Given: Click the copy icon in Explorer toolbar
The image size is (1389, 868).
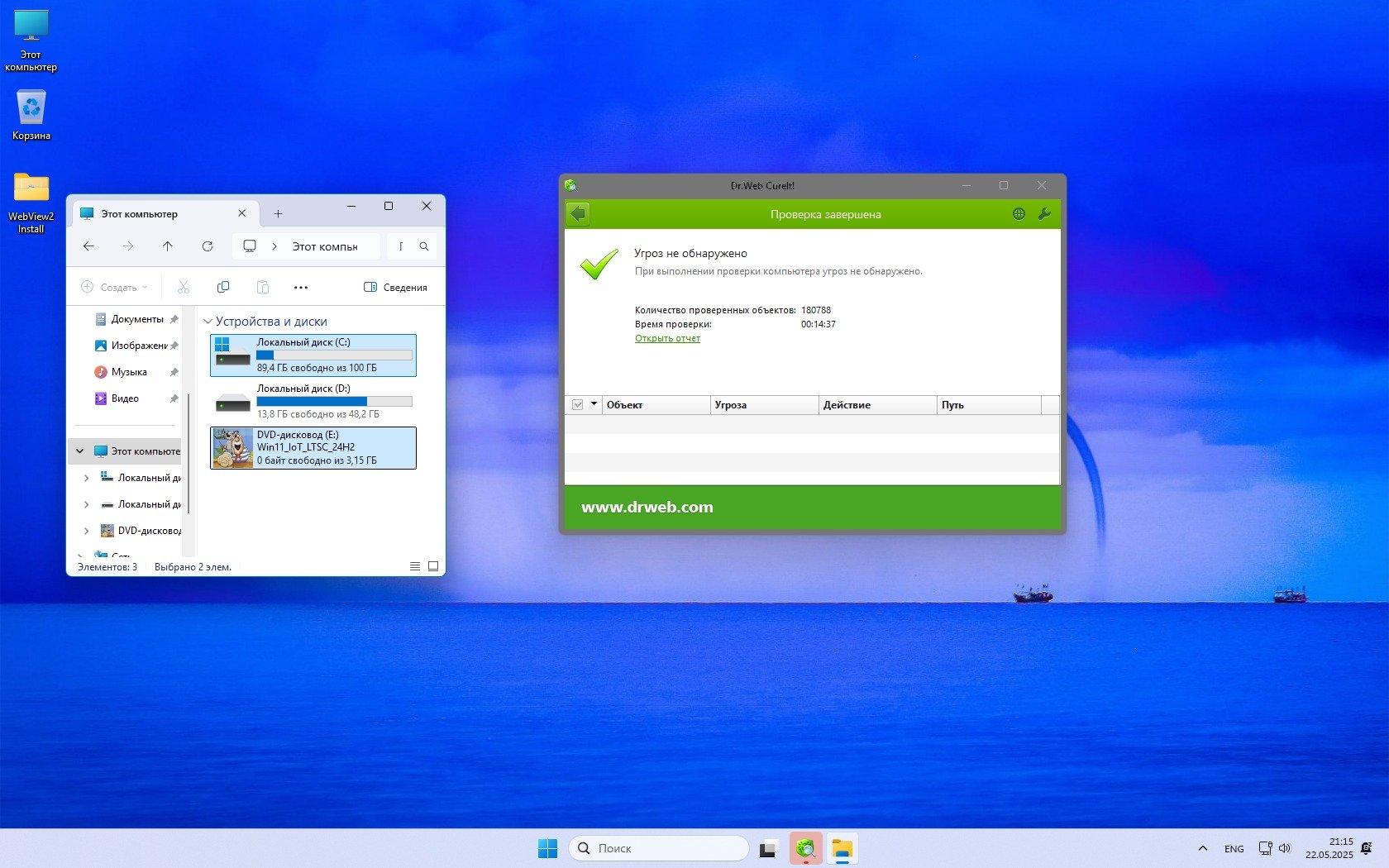Looking at the screenshot, I should pos(223,287).
